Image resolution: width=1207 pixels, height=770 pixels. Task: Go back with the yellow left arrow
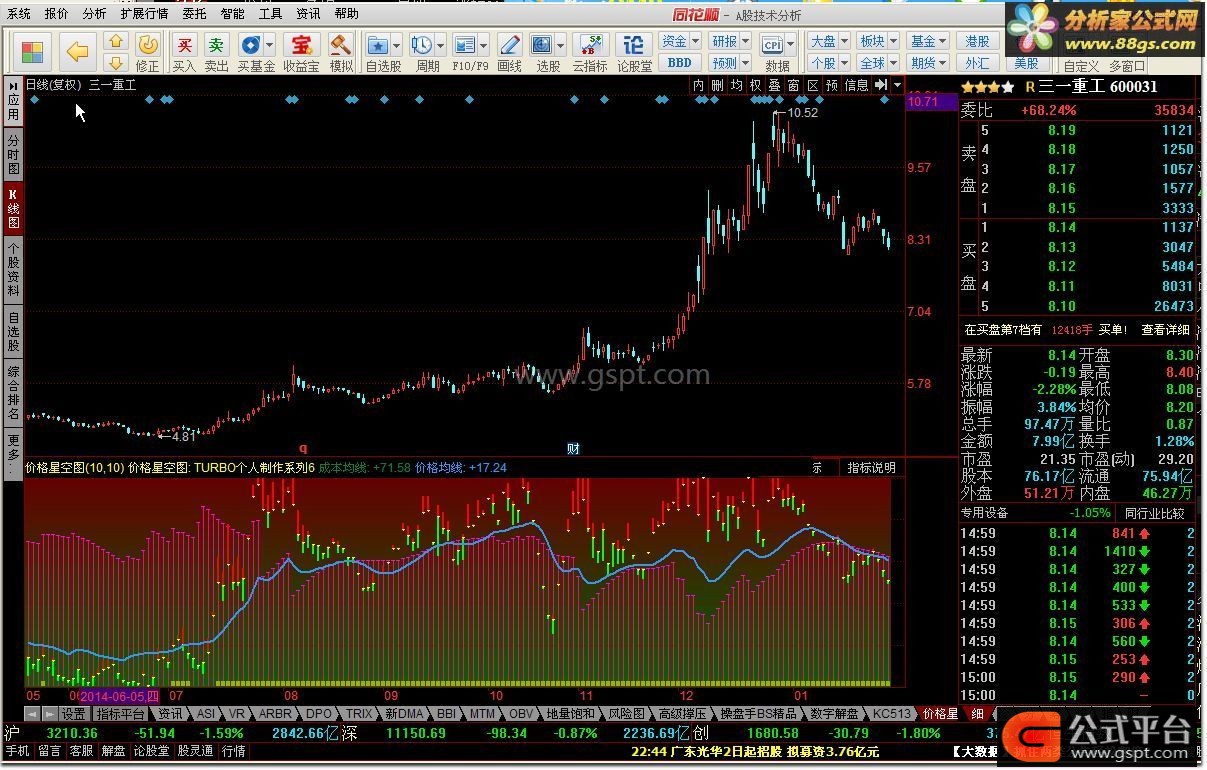[x=78, y=50]
